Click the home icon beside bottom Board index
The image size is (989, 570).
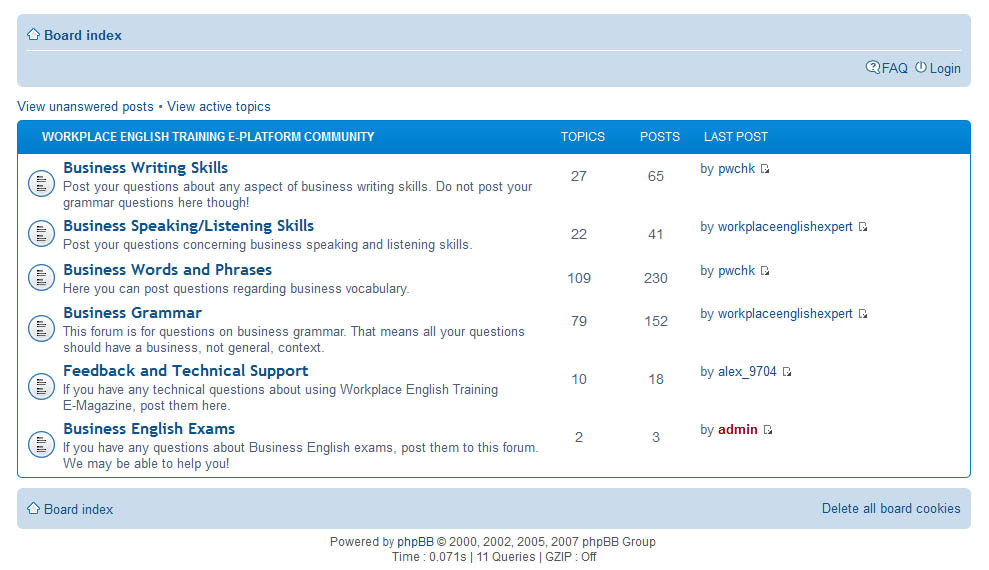coord(33,508)
